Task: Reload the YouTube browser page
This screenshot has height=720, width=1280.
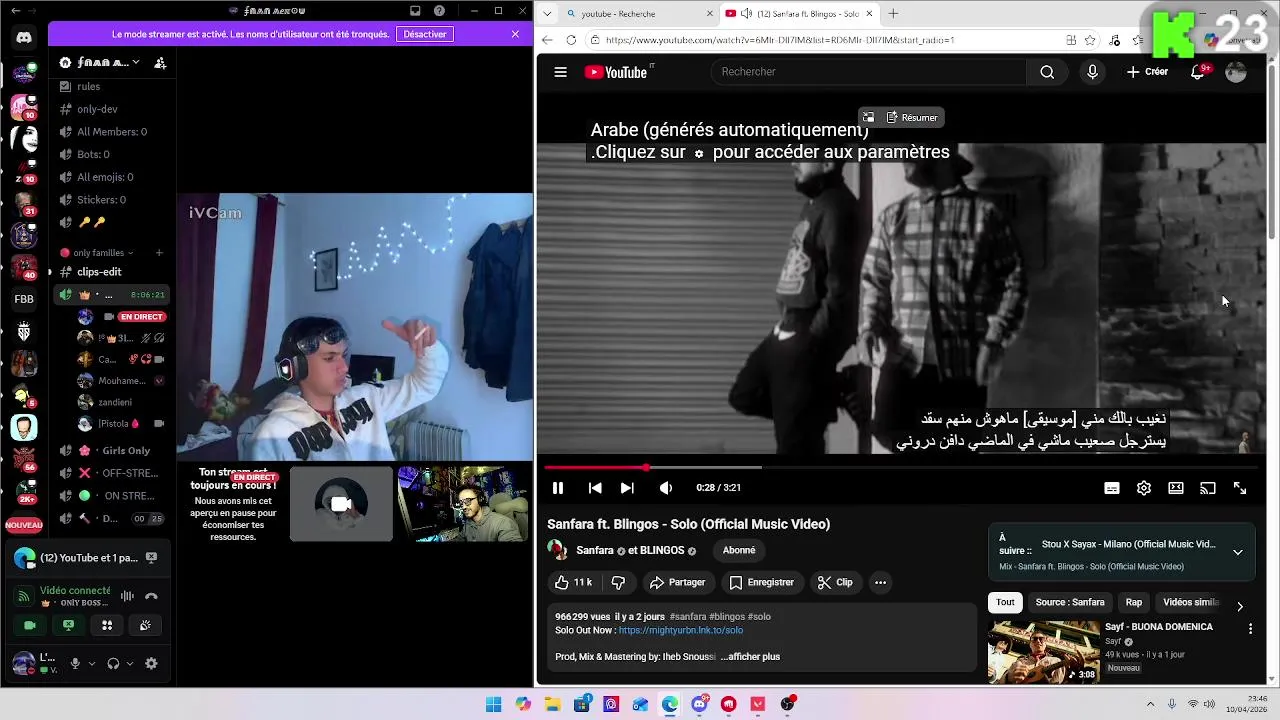Action: pyautogui.click(x=571, y=40)
